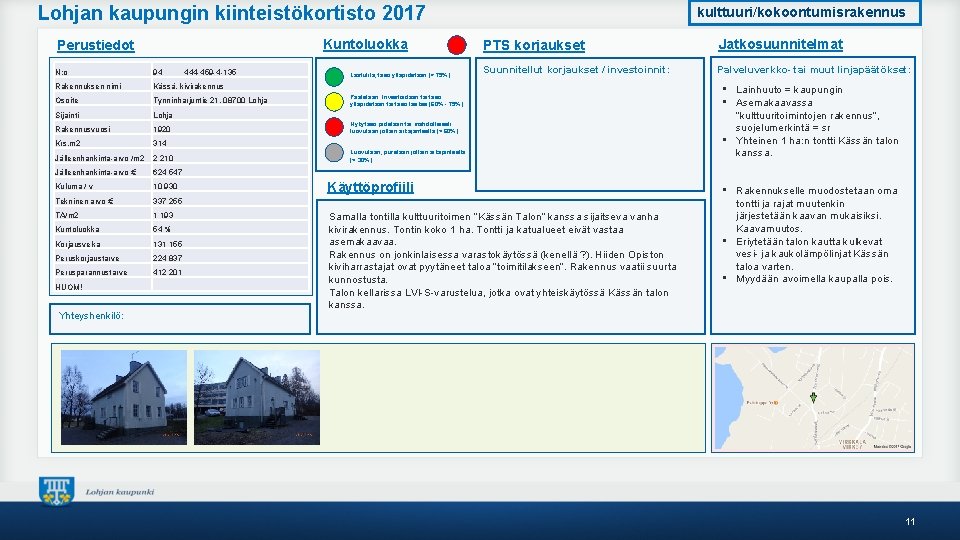Click the bullet Myydään avoimella kaupalla pois

click(x=814, y=279)
